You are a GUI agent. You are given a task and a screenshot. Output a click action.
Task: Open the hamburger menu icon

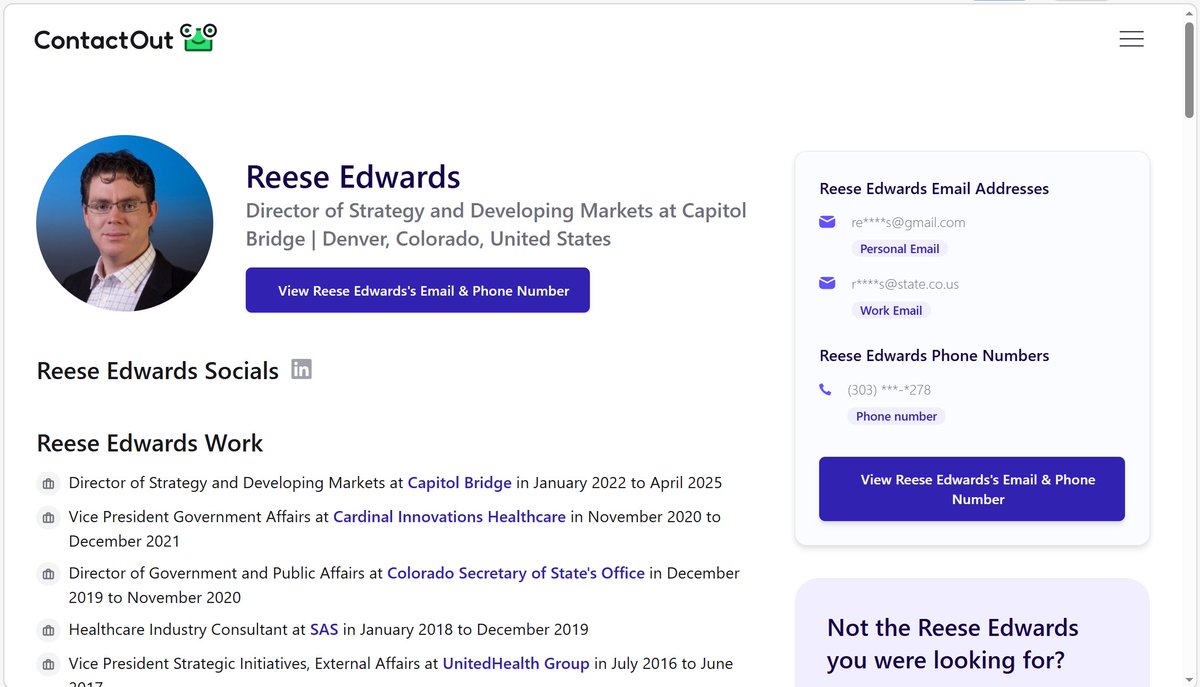point(1131,39)
